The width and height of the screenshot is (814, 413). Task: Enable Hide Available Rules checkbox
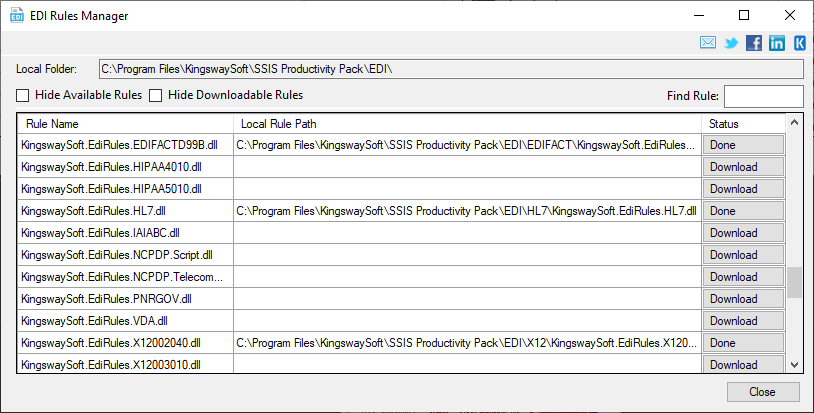point(22,95)
